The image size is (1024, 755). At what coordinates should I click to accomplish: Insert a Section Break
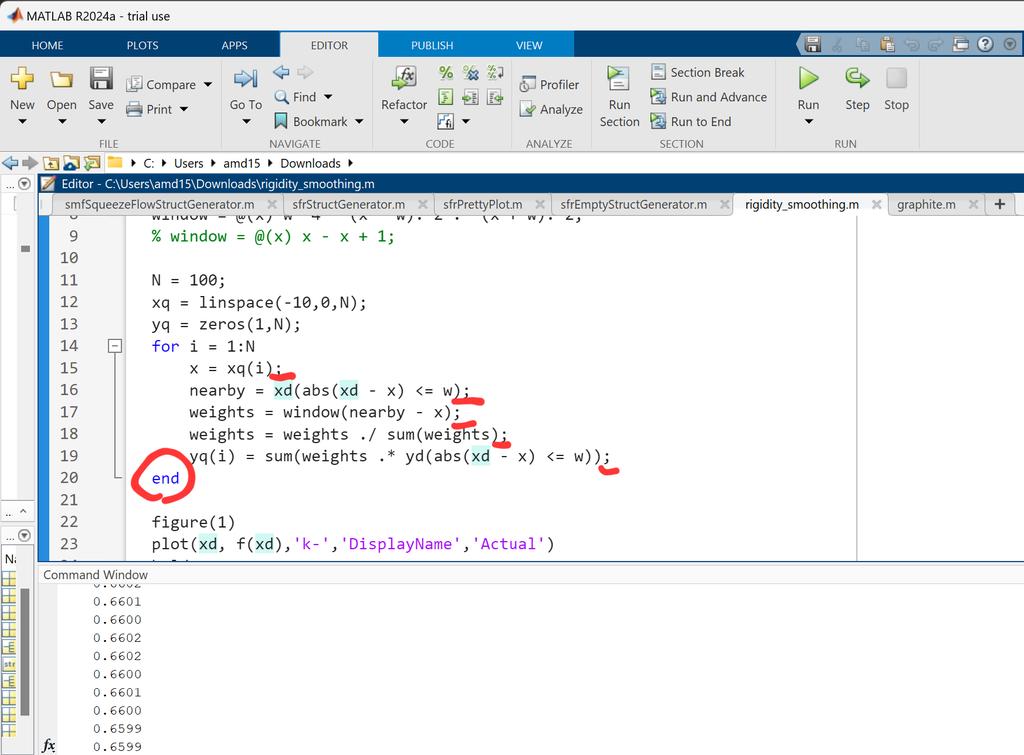pyautogui.click(x=697, y=72)
